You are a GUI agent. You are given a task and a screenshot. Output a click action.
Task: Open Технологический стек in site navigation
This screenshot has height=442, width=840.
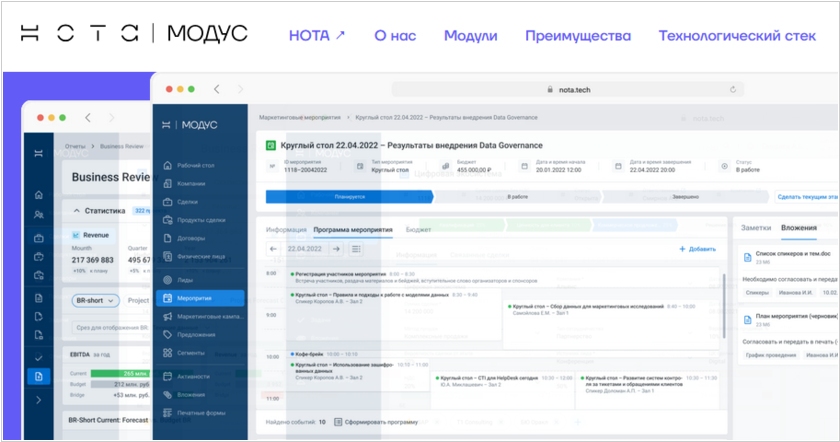(x=737, y=36)
